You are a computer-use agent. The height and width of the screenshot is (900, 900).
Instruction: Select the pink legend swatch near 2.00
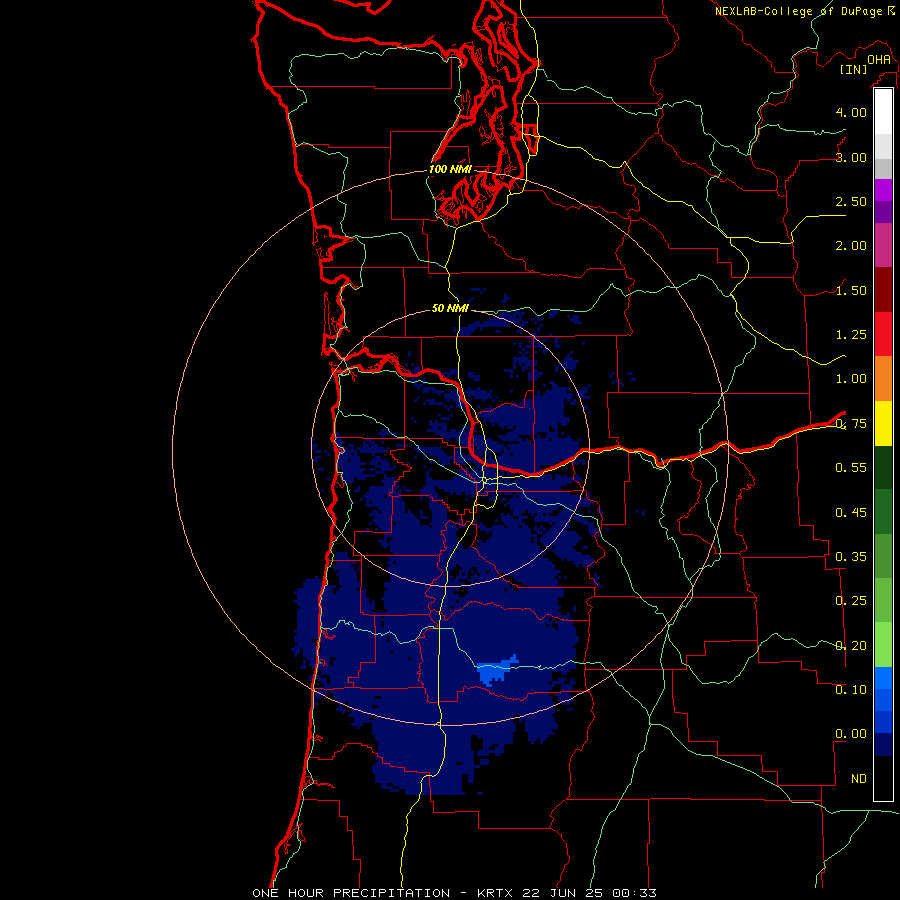(x=883, y=245)
